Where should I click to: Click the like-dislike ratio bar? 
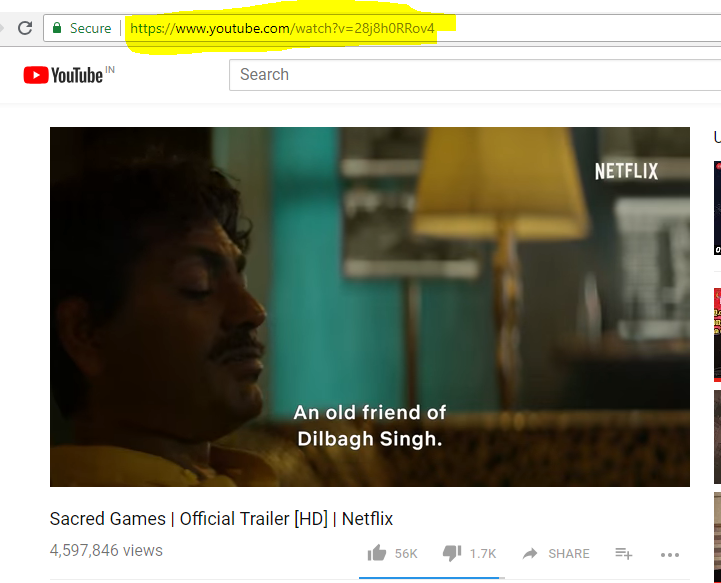coord(432,578)
